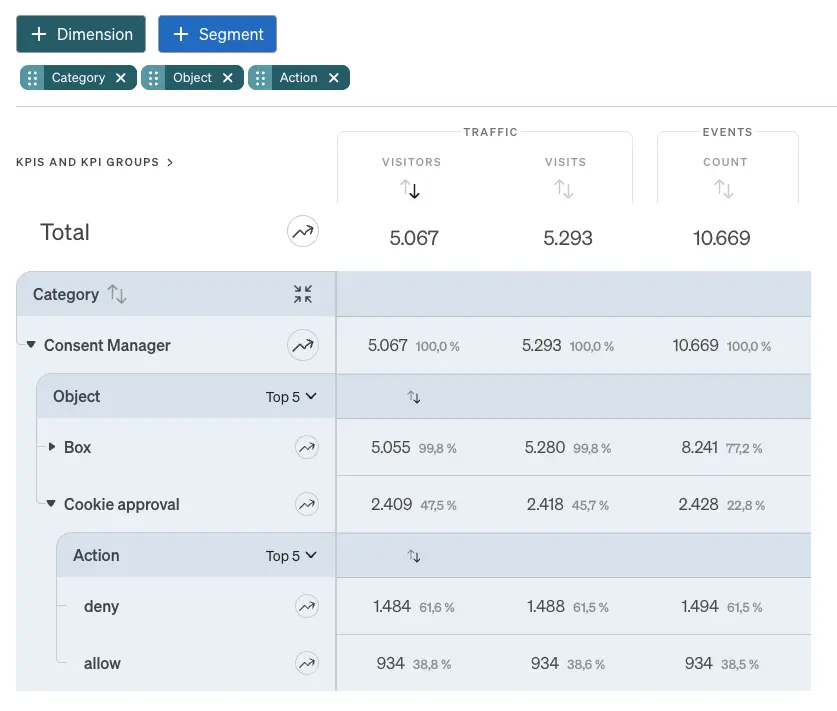Remove the Category dimension chip
Image resolution: width=837 pixels, height=711 pixels.
pos(121,78)
